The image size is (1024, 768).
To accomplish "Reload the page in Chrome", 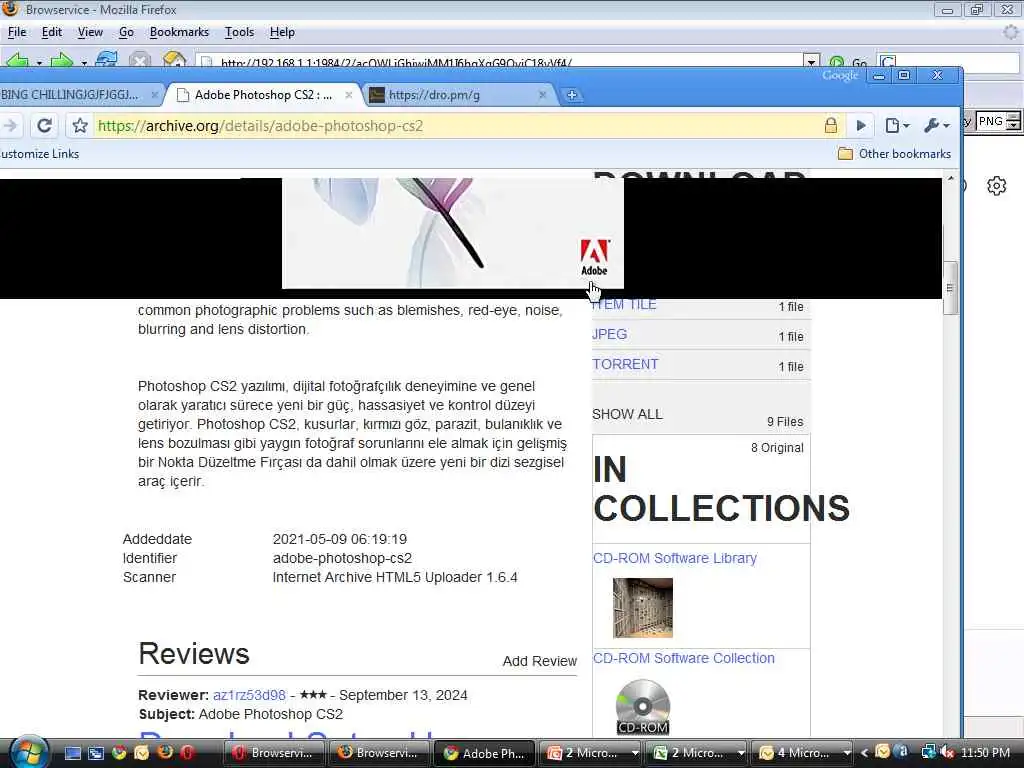I will pyautogui.click(x=44, y=125).
